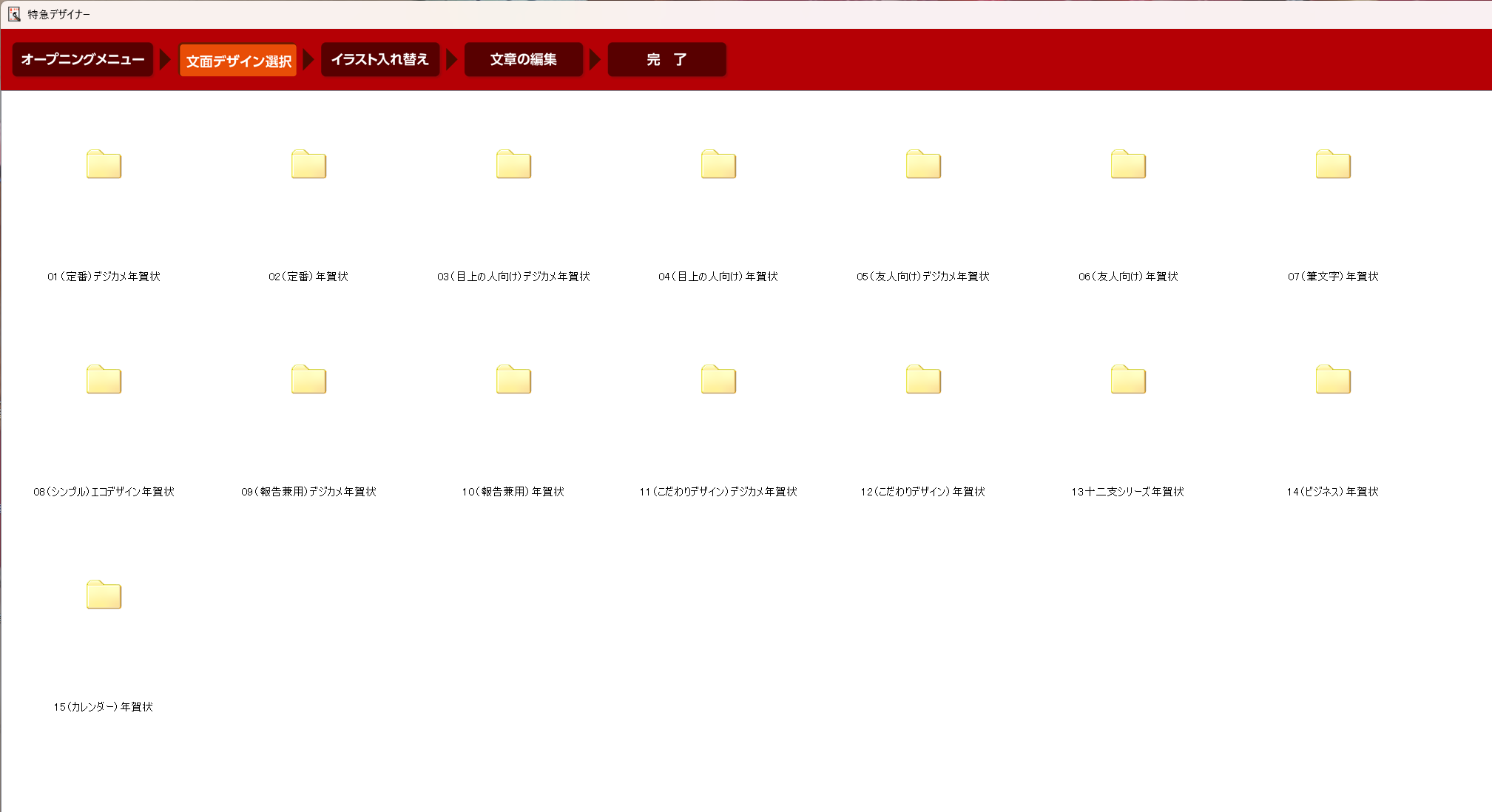Screen dimensions: 1492x812
Task: Open the 07(筆文字)年賀状 folder icon
Action: click(1333, 164)
